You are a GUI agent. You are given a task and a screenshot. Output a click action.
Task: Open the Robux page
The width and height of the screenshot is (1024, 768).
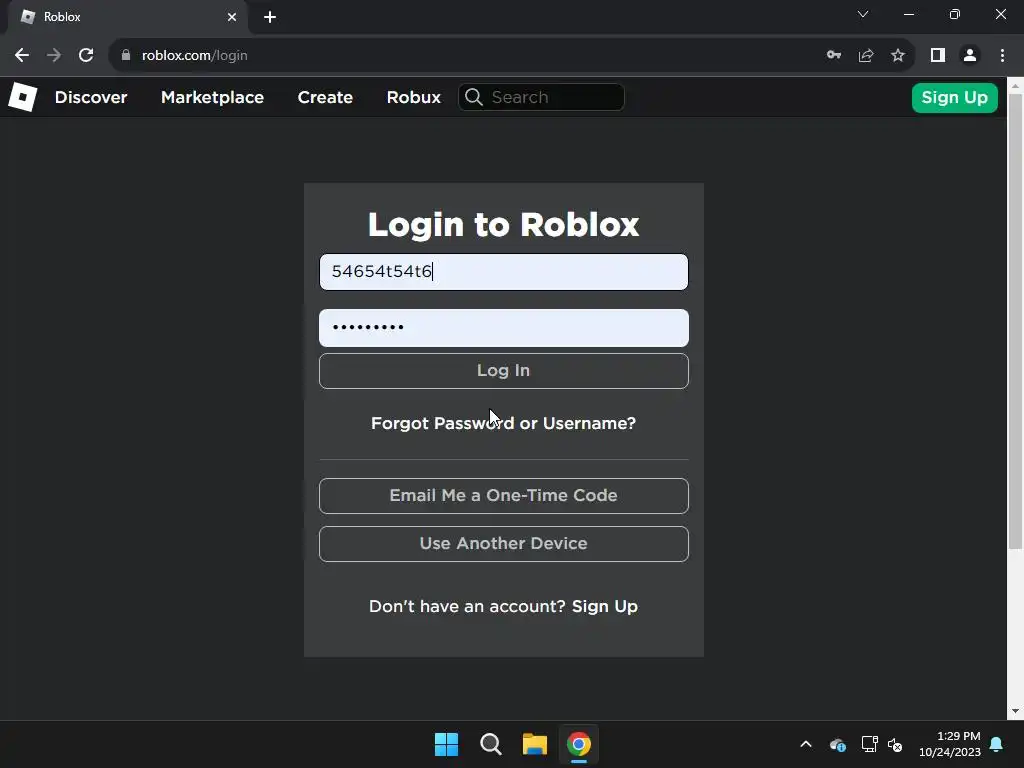(x=413, y=97)
